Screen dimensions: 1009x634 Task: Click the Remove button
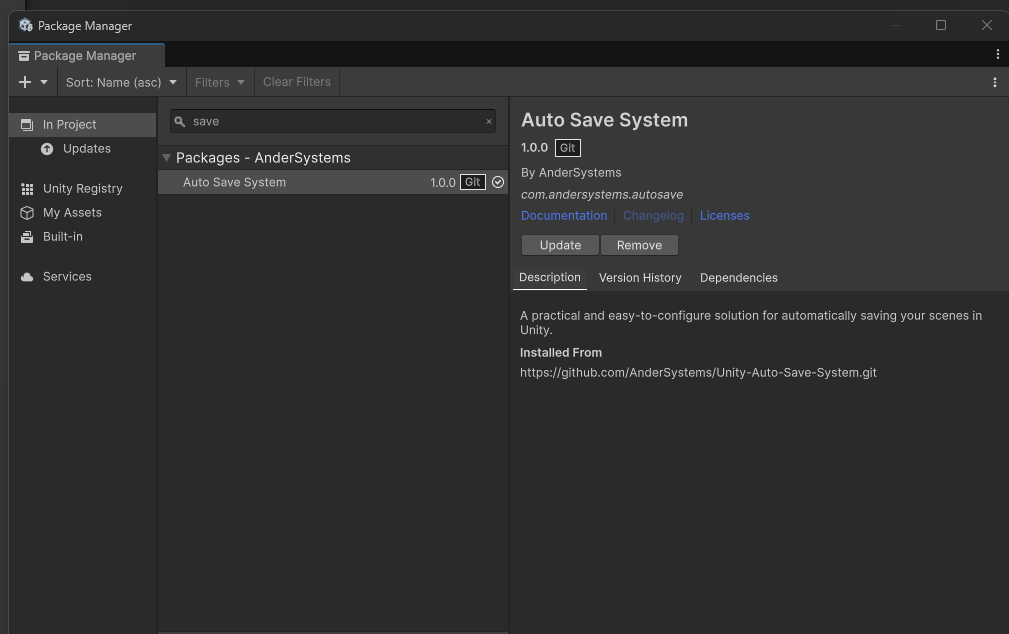(639, 245)
